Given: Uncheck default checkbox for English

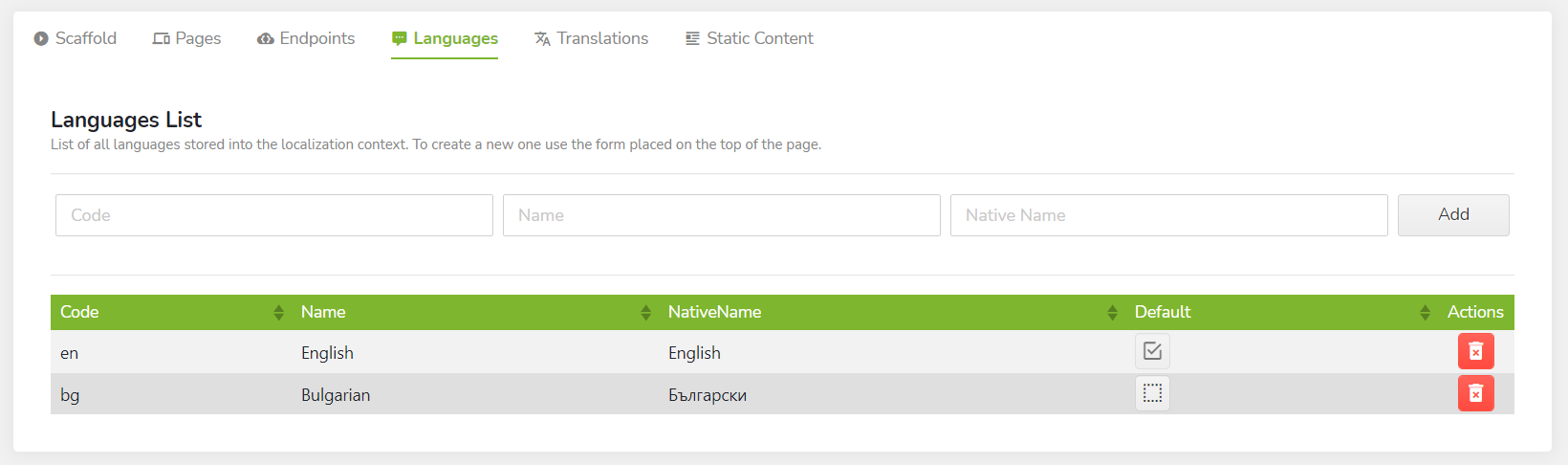Looking at the screenshot, I should click(1152, 352).
